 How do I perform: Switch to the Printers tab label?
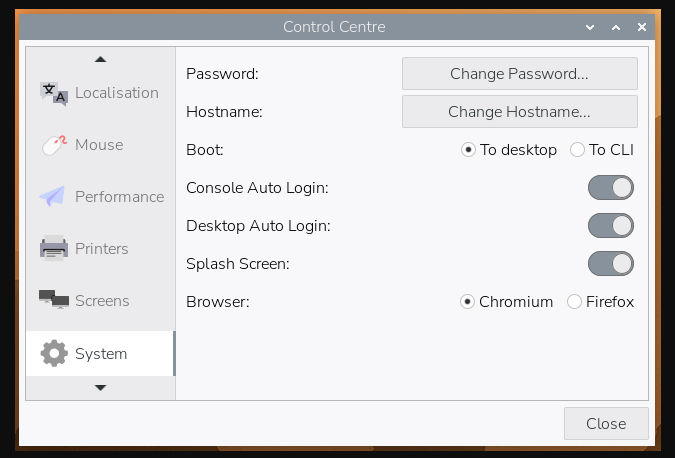click(101, 249)
